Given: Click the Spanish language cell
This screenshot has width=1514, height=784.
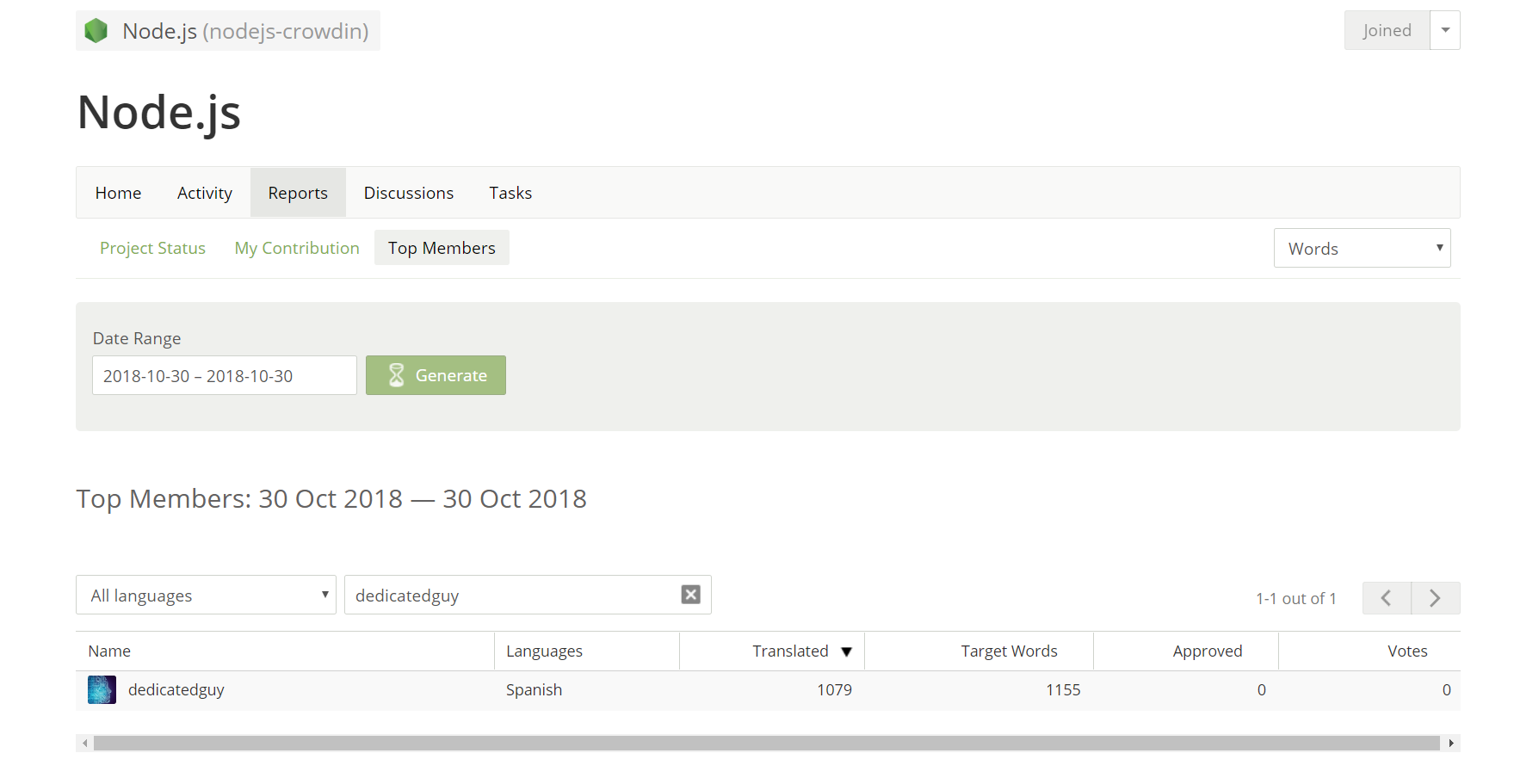Looking at the screenshot, I should pos(534,689).
